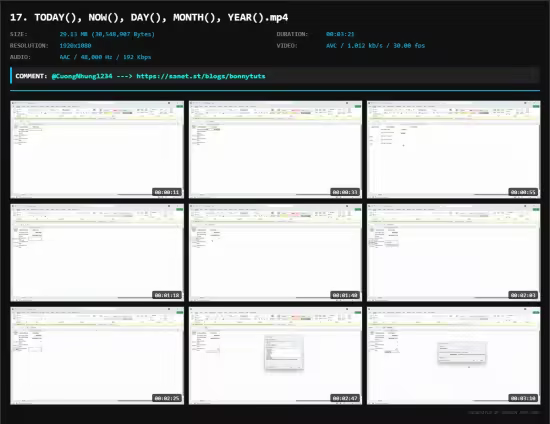The width and height of the screenshot is (550, 424).
Task: Click the "DURATION:" label
Action: tap(292, 34)
